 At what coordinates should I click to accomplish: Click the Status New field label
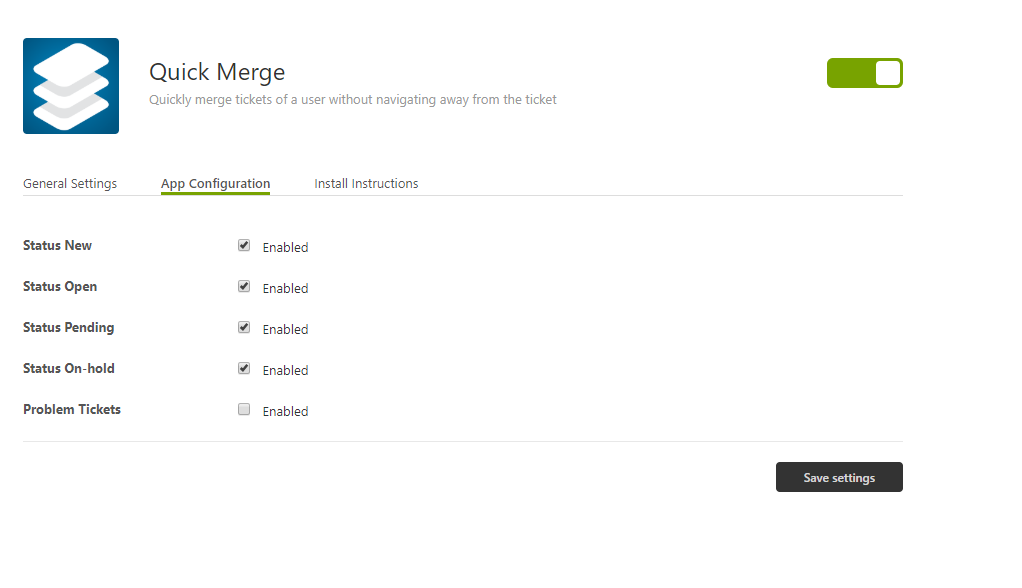(x=57, y=246)
